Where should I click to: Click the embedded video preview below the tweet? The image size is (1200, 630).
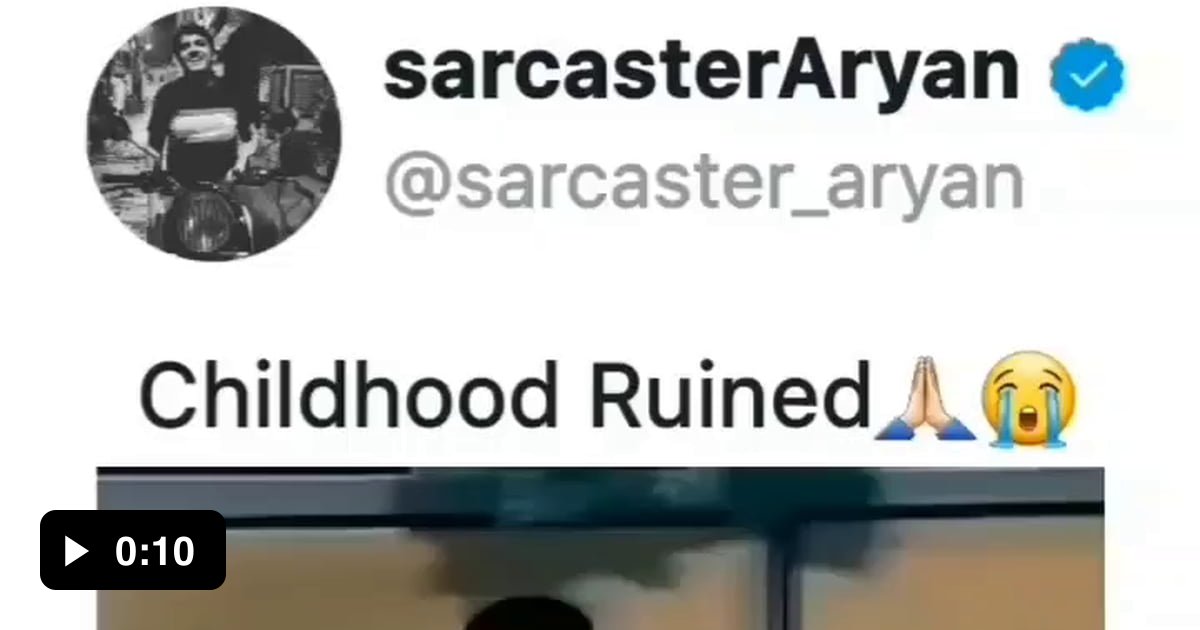click(600, 548)
